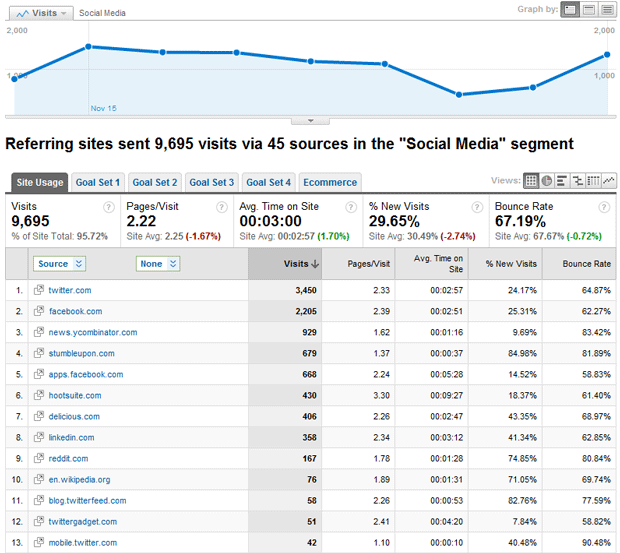The height and width of the screenshot is (553, 620).
Task: Graph by day toggle button
Action: click(x=570, y=10)
